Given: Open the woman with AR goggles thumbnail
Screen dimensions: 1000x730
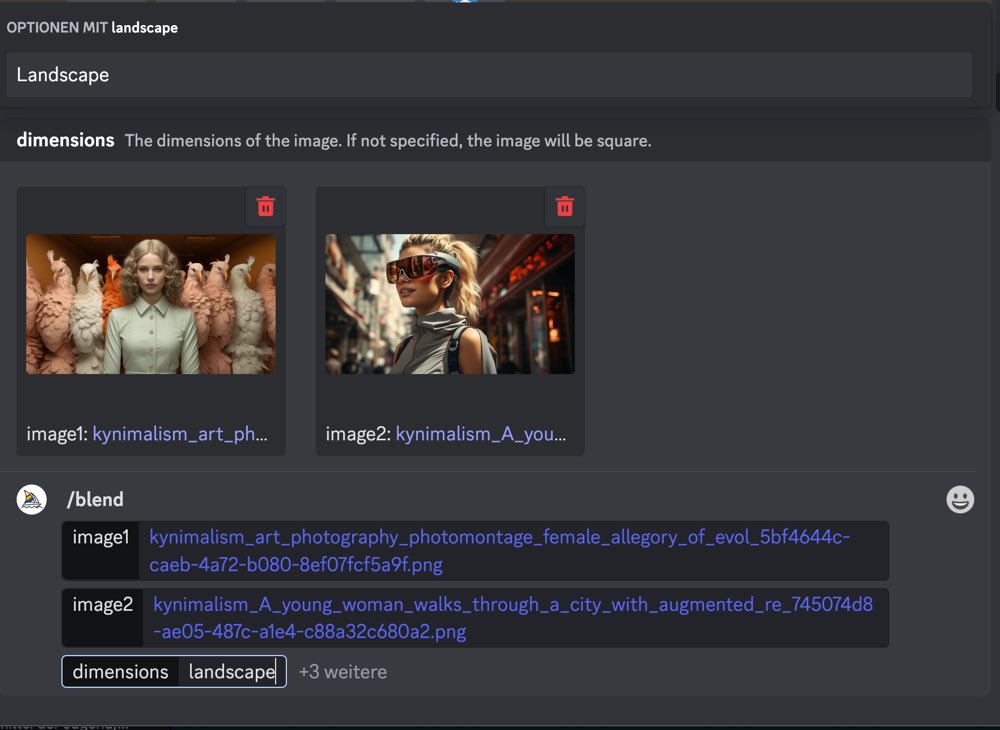Looking at the screenshot, I should [x=450, y=304].
